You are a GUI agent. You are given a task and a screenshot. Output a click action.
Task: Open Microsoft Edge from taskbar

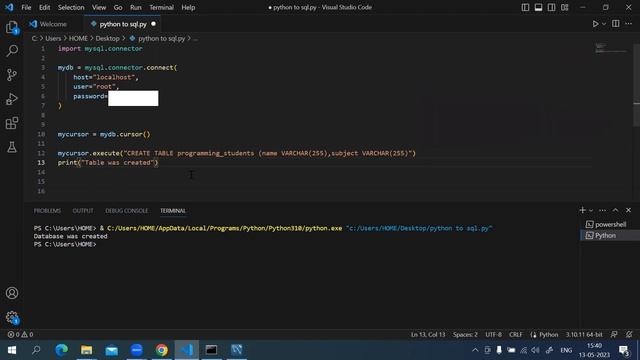pos(62,350)
